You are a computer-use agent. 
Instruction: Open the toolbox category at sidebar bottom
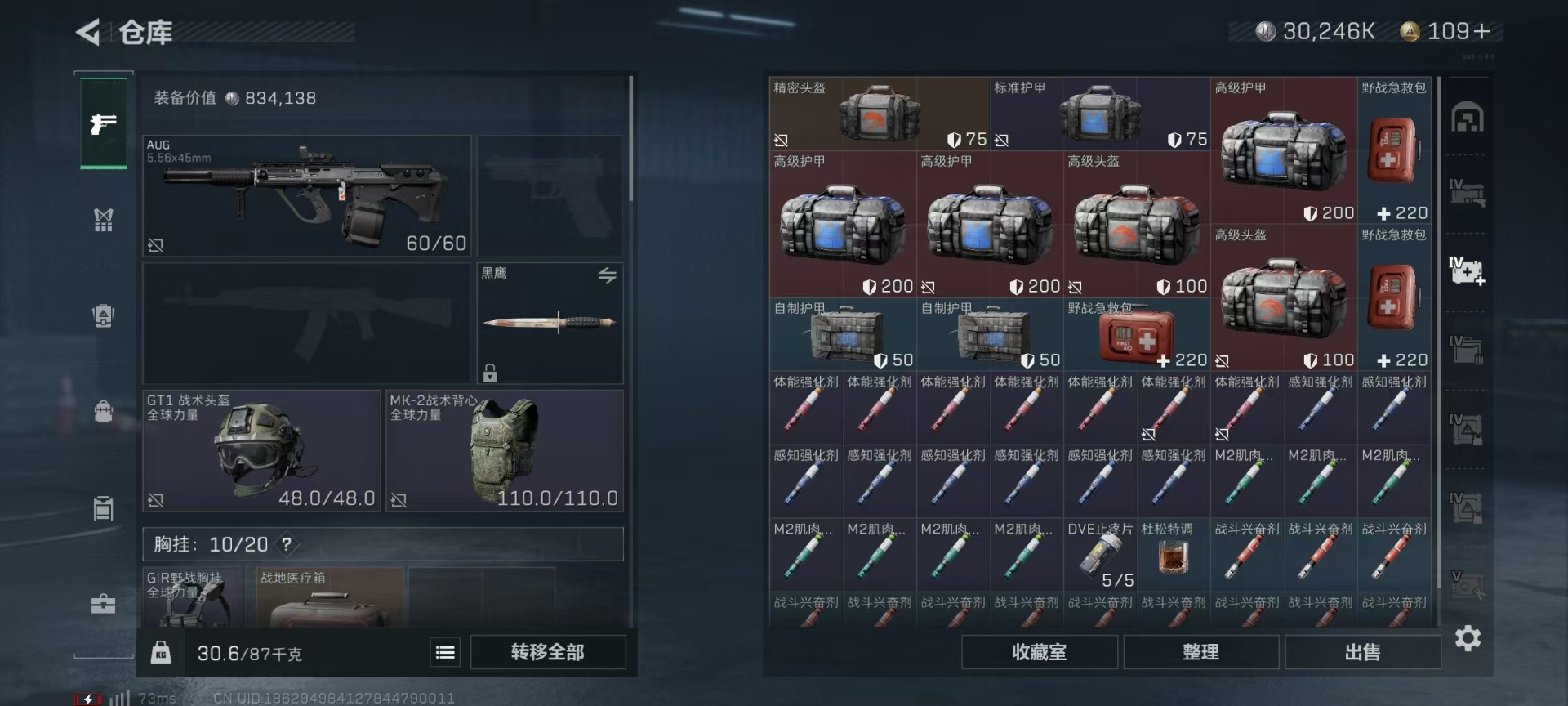(103, 604)
